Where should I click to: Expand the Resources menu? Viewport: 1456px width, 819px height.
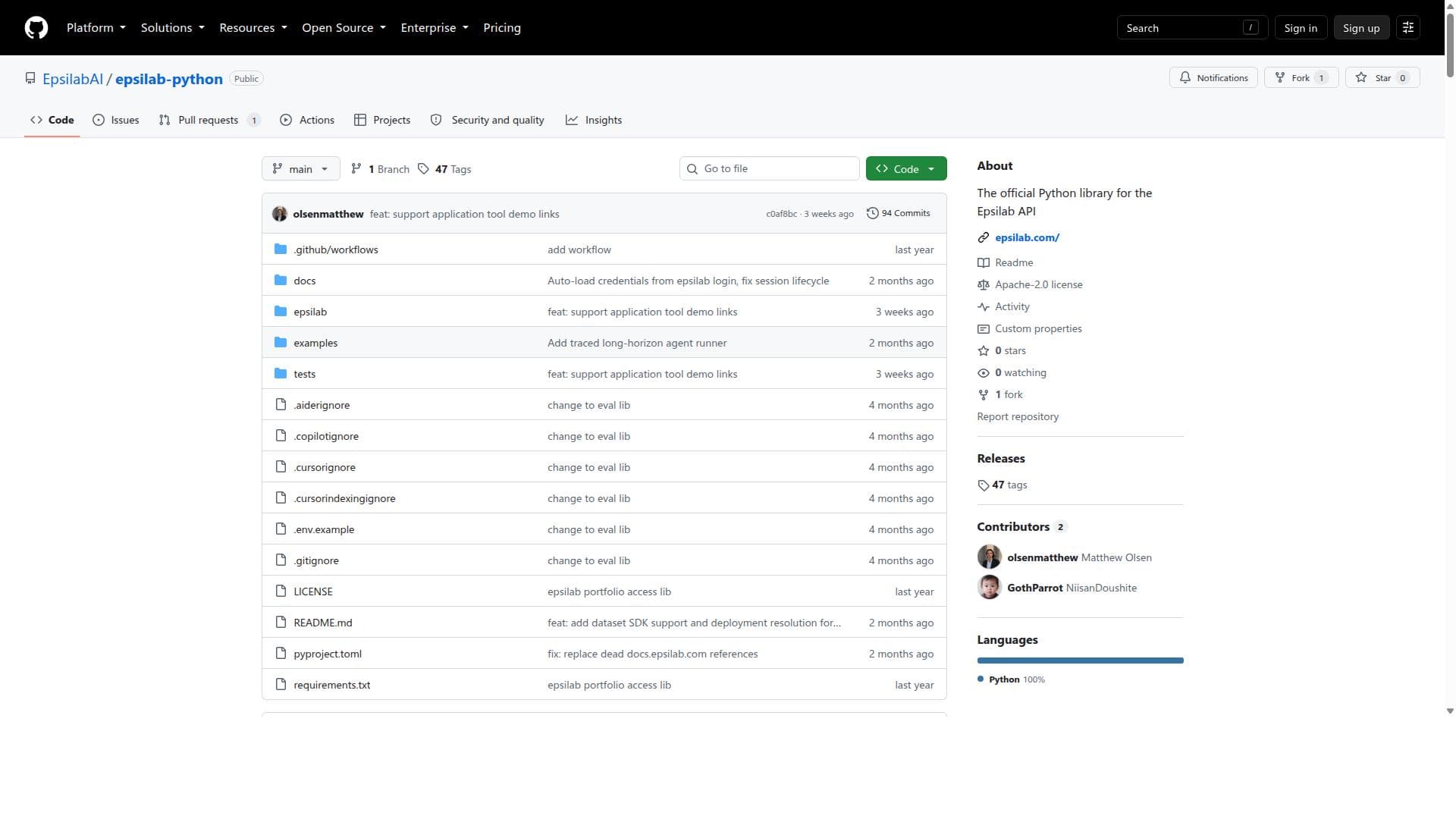(253, 28)
